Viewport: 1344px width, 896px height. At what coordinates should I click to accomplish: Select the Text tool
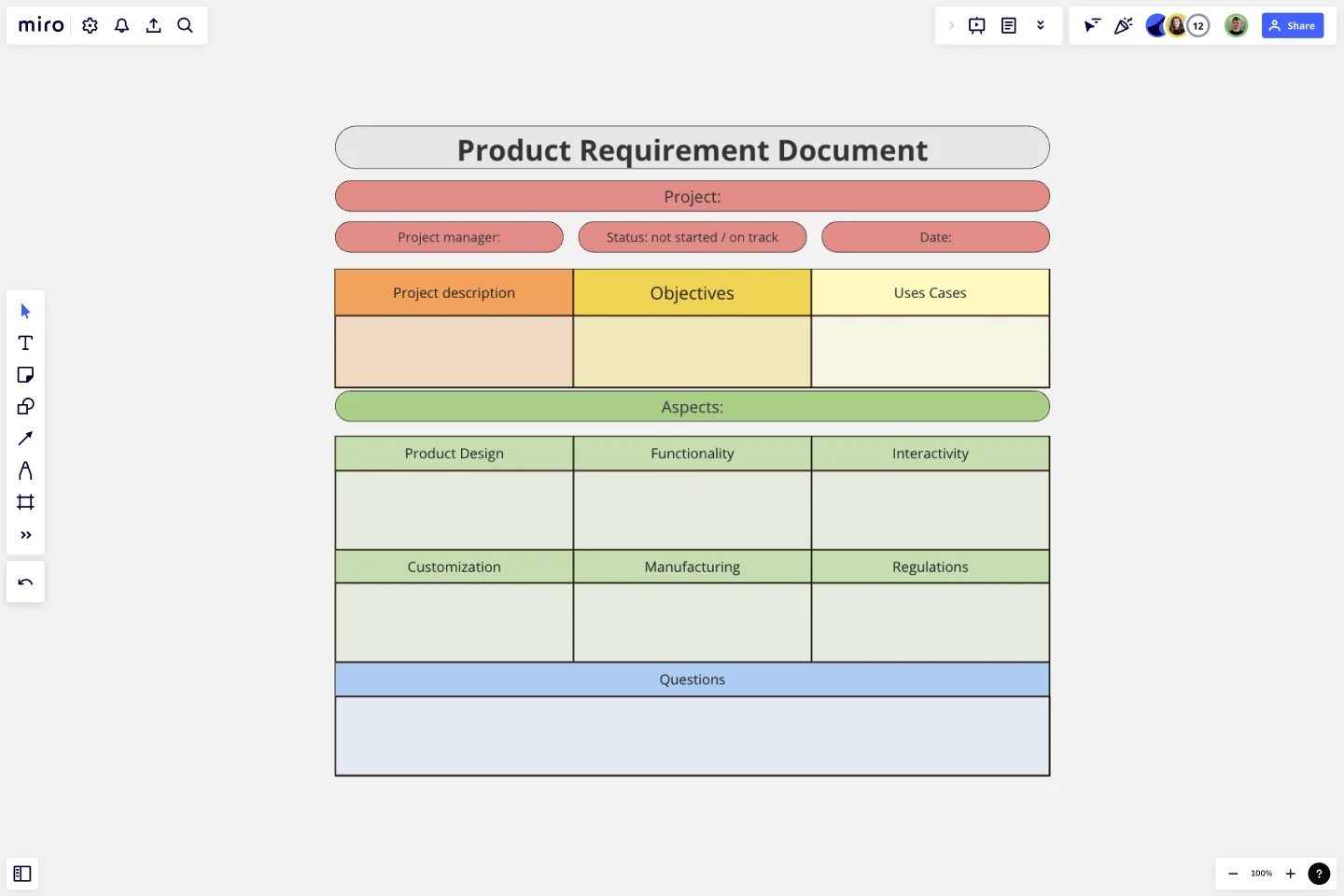[x=25, y=343]
